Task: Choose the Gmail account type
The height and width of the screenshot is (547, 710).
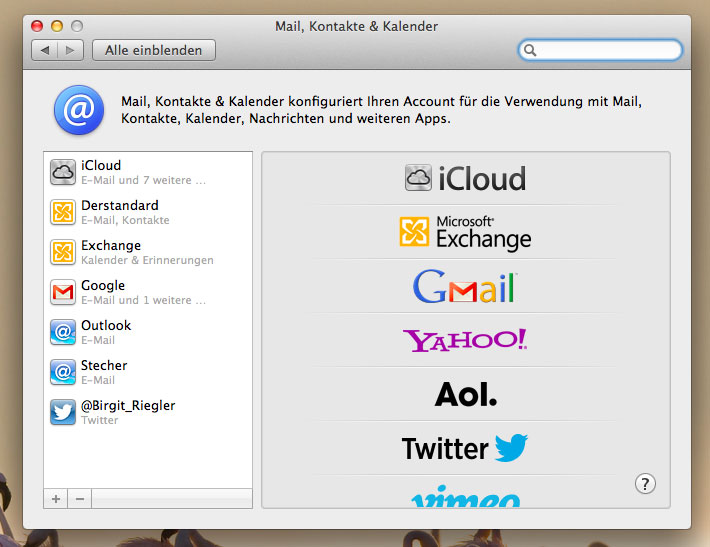Action: 465,286
